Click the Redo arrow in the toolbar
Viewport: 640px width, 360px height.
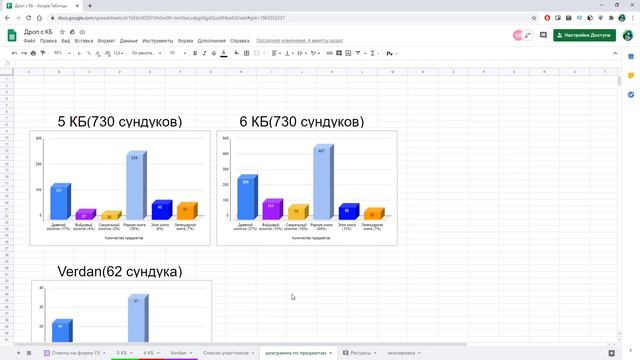(x=24, y=53)
